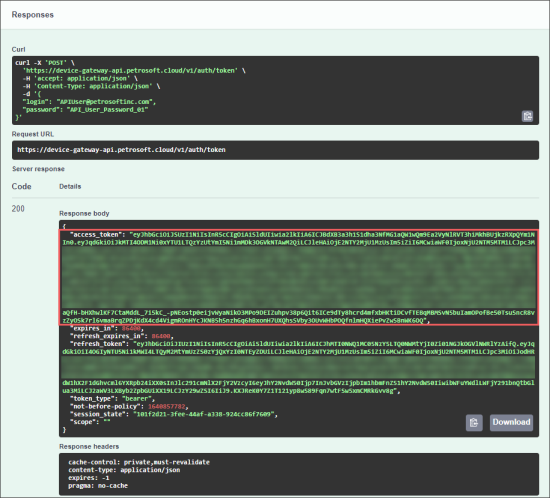Click the 'Request URL' label
The height and width of the screenshot is (498, 550).
33,134
